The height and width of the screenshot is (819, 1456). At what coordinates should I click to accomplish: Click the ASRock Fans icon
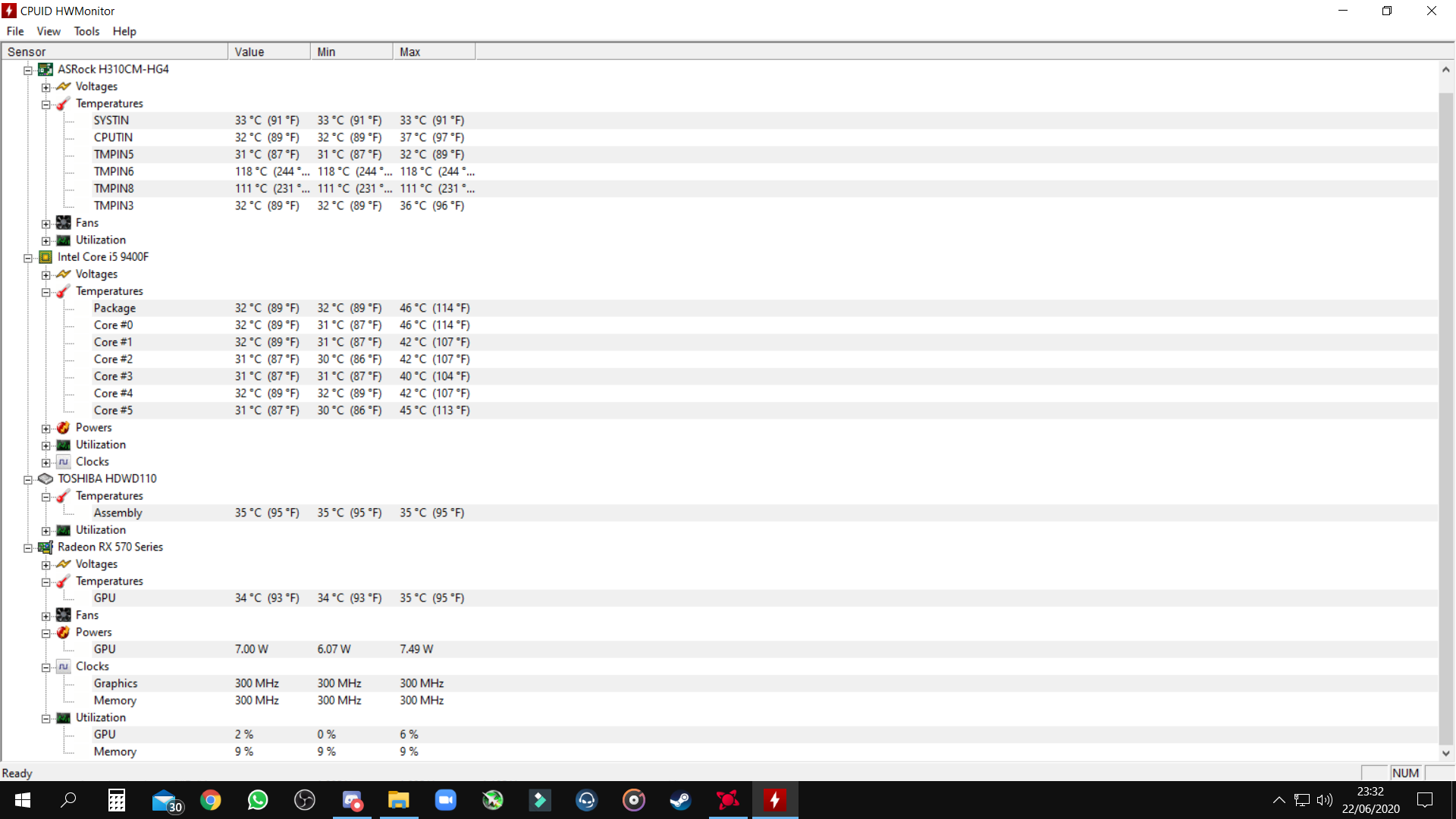(x=64, y=223)
